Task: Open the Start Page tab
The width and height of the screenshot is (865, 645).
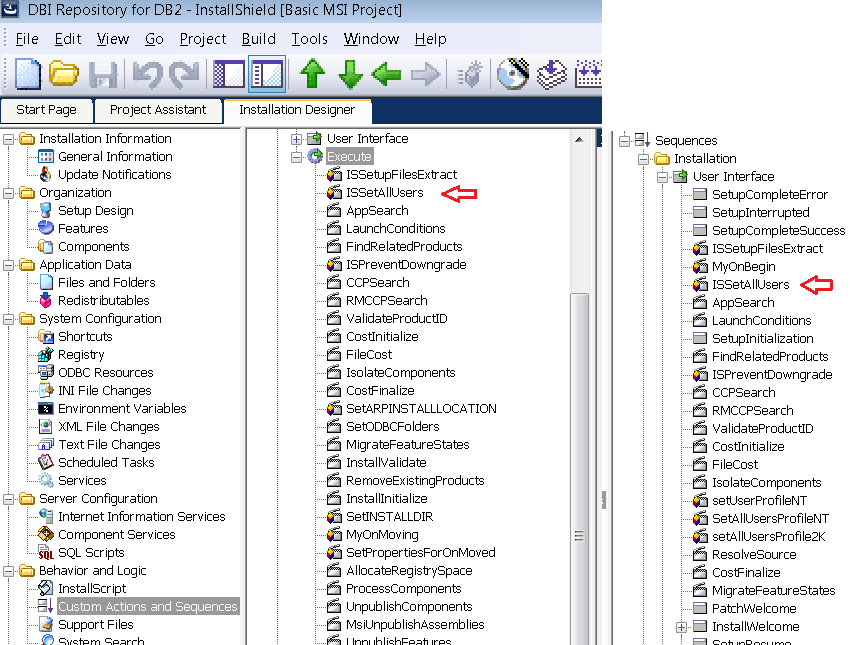Action: coord(46,110)
